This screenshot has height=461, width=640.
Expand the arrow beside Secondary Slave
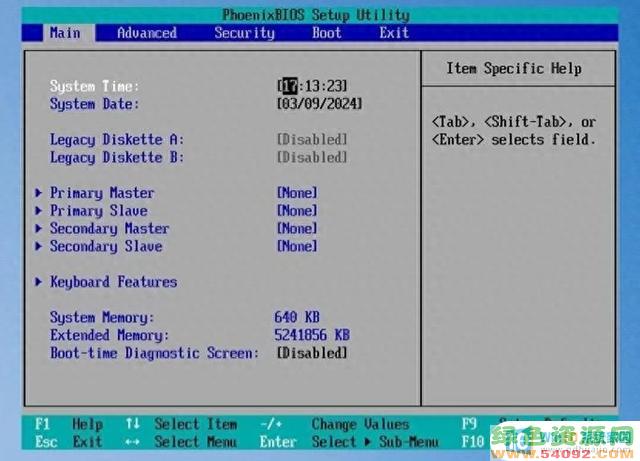point(38,246)
